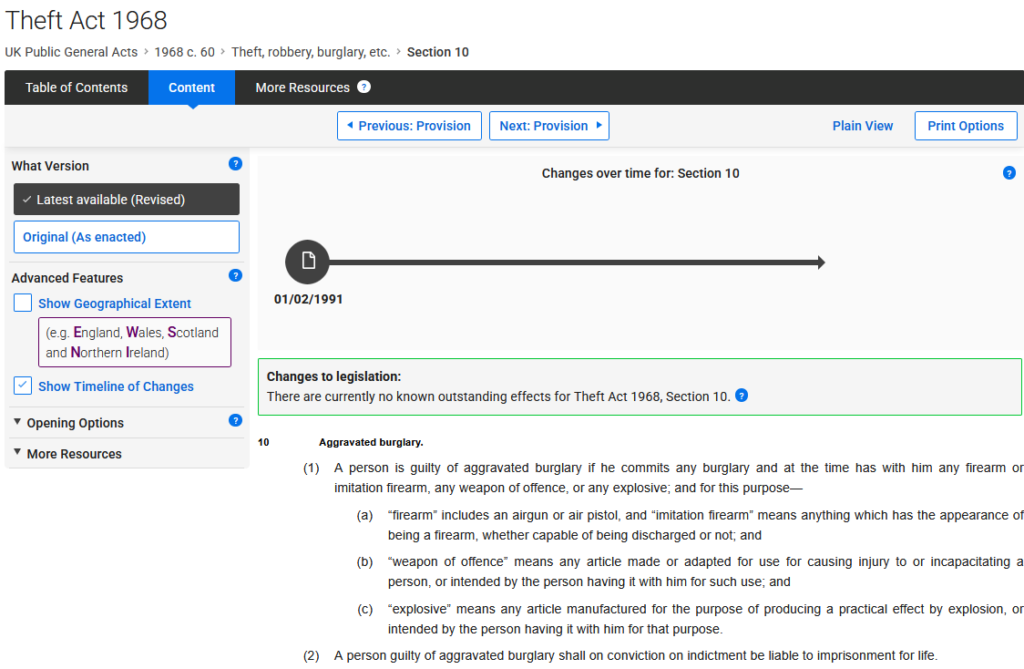Open UK Public General Acts breadcrumb

coord(71,52)
